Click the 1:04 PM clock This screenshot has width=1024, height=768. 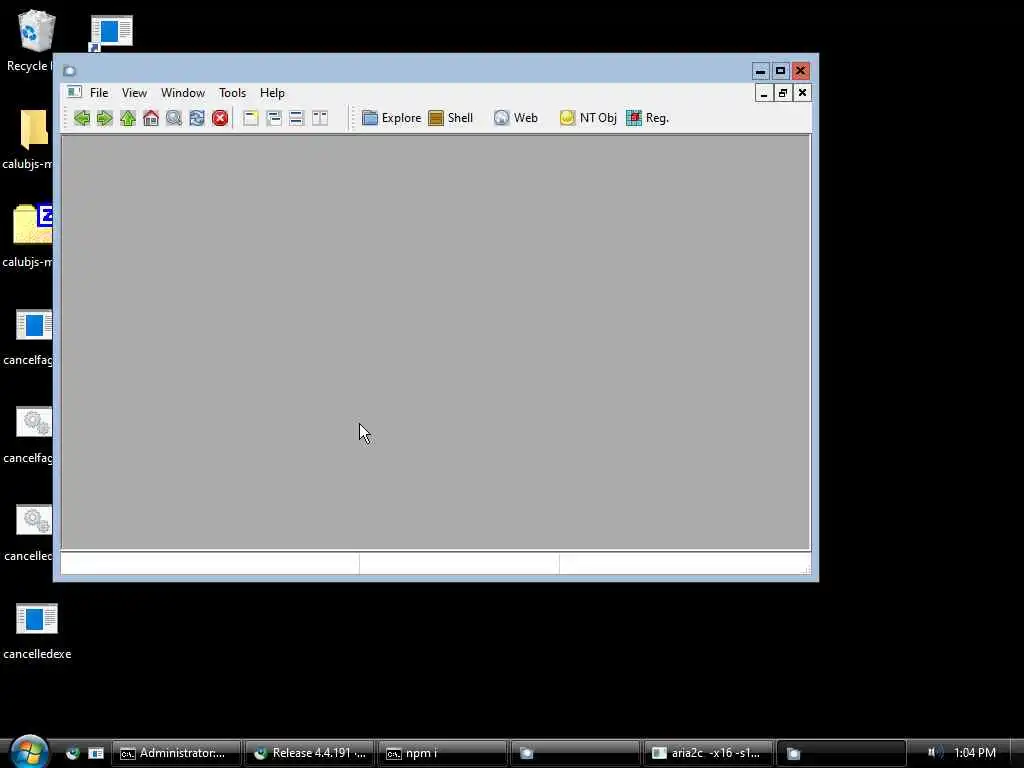point(974,753)
